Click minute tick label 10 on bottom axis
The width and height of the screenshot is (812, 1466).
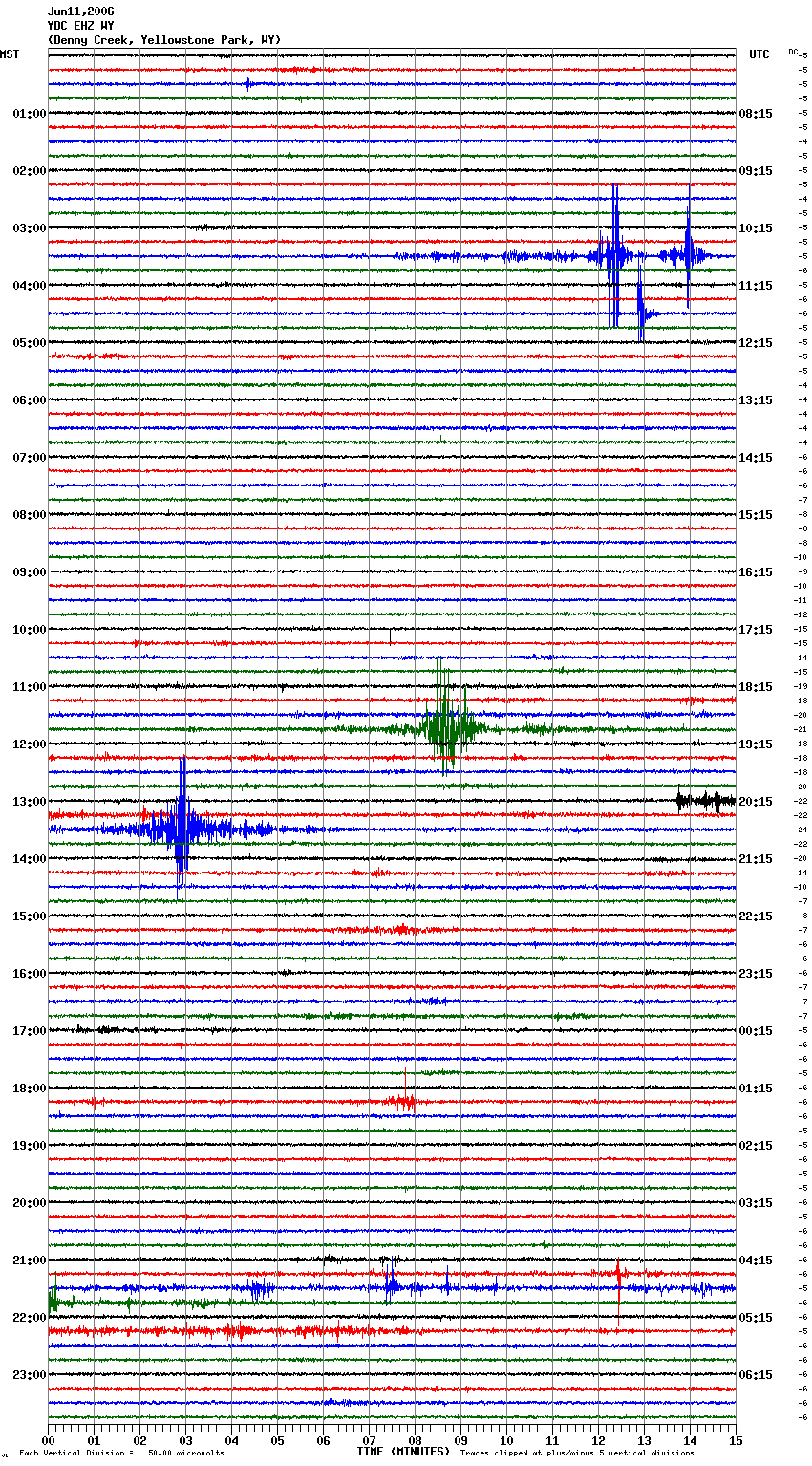coord(506,1440)
